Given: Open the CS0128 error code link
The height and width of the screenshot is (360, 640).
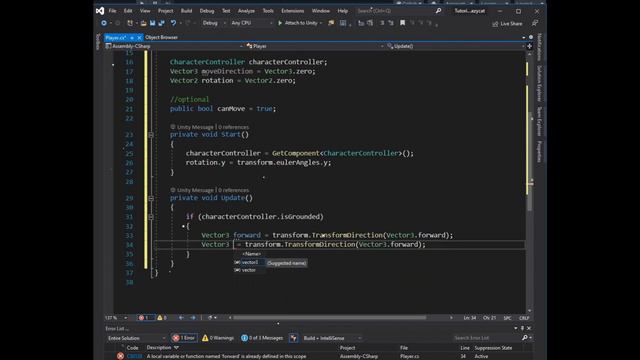Looking at the screenshot, I should [x=134, y=356].
